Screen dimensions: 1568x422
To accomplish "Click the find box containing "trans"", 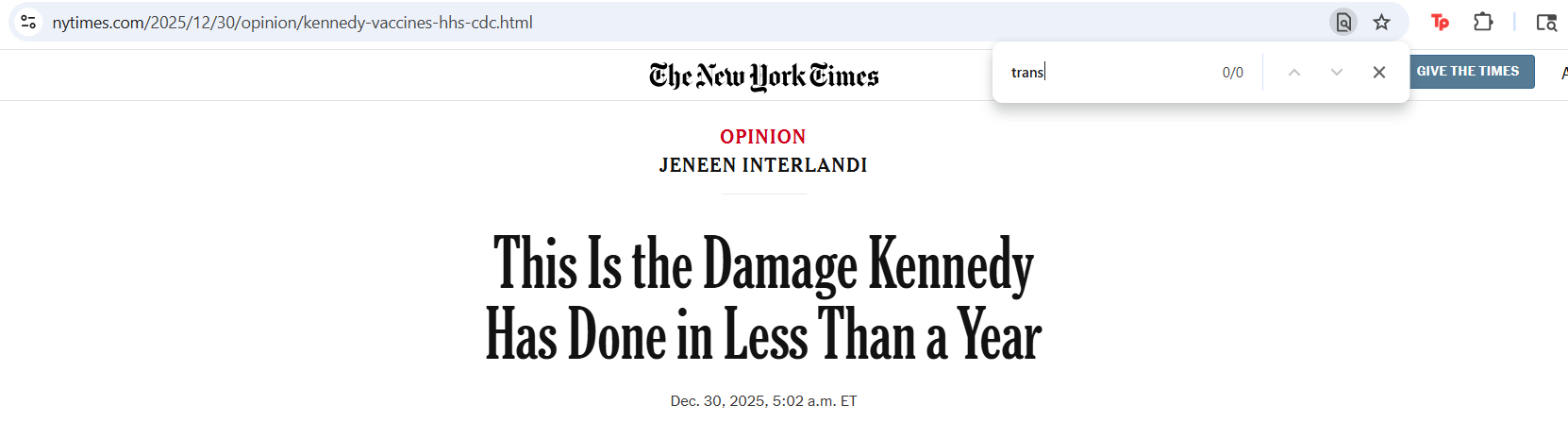I will pyautogui.click(x=1104, y=73).
